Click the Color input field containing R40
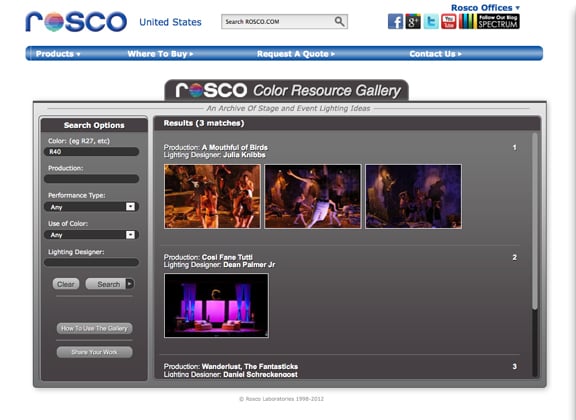576x420 pixels. pyautogui.click(x=91, y=151)
